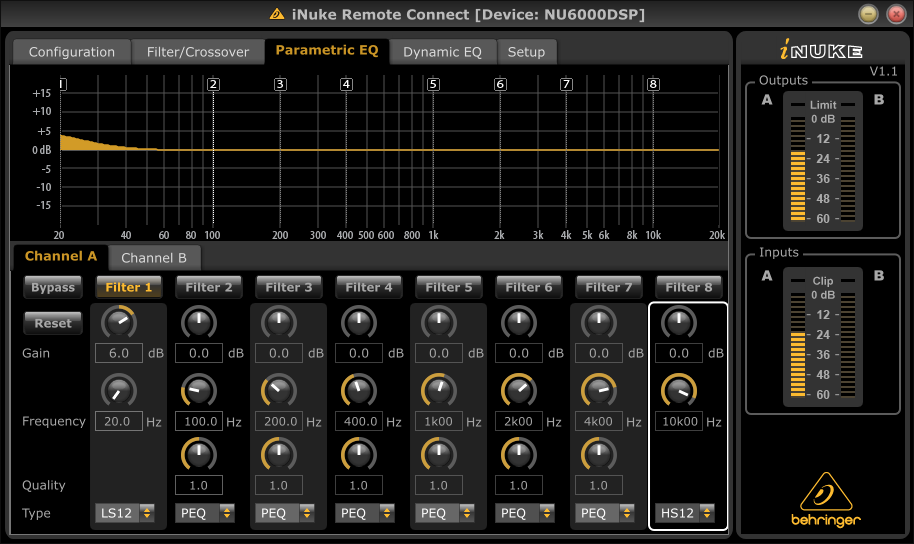This screenshot has height=544, width=914.
Task: Select EQ graph marker 8
Action: (x=653, y=85)
